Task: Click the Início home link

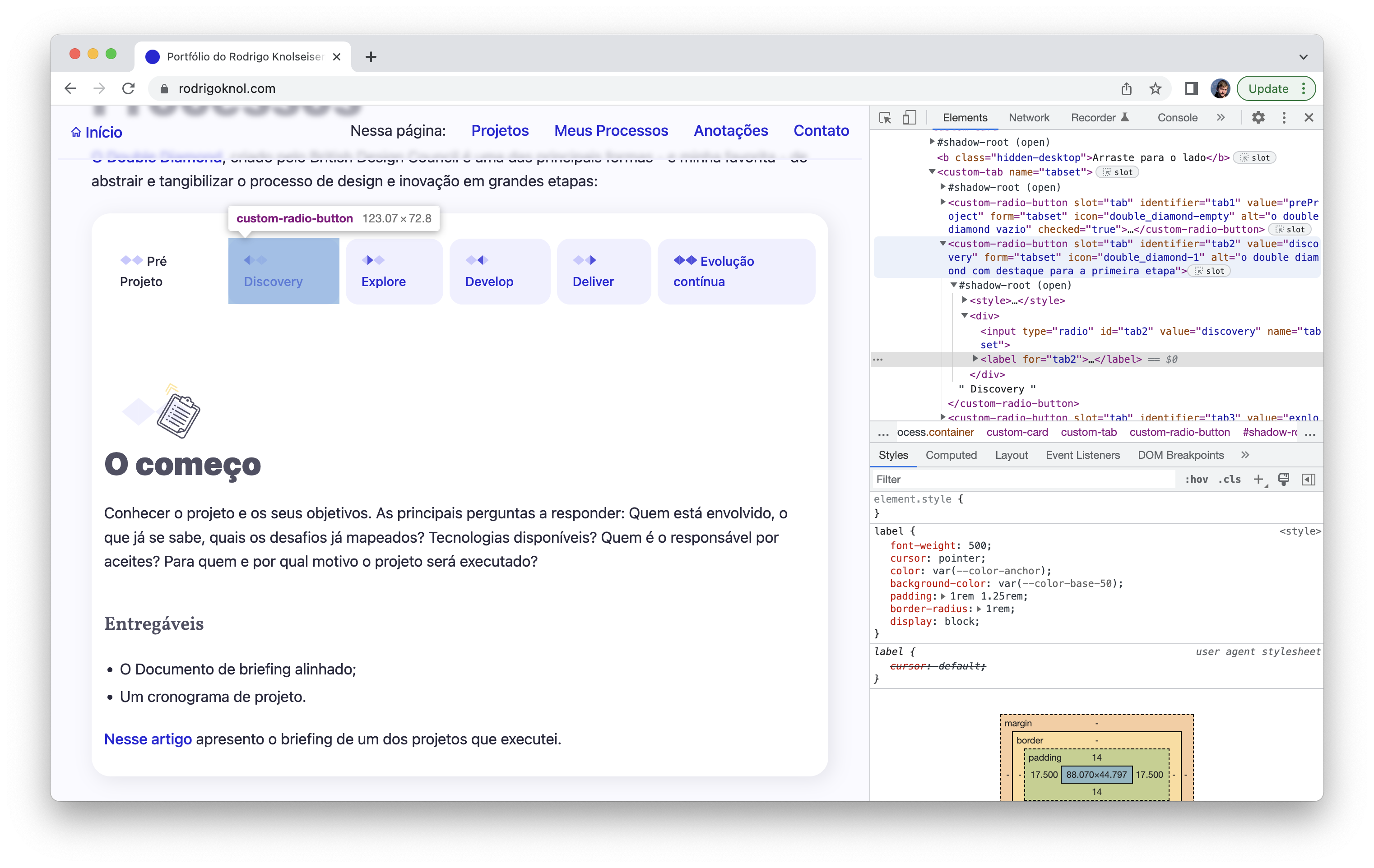Action: 97,132
